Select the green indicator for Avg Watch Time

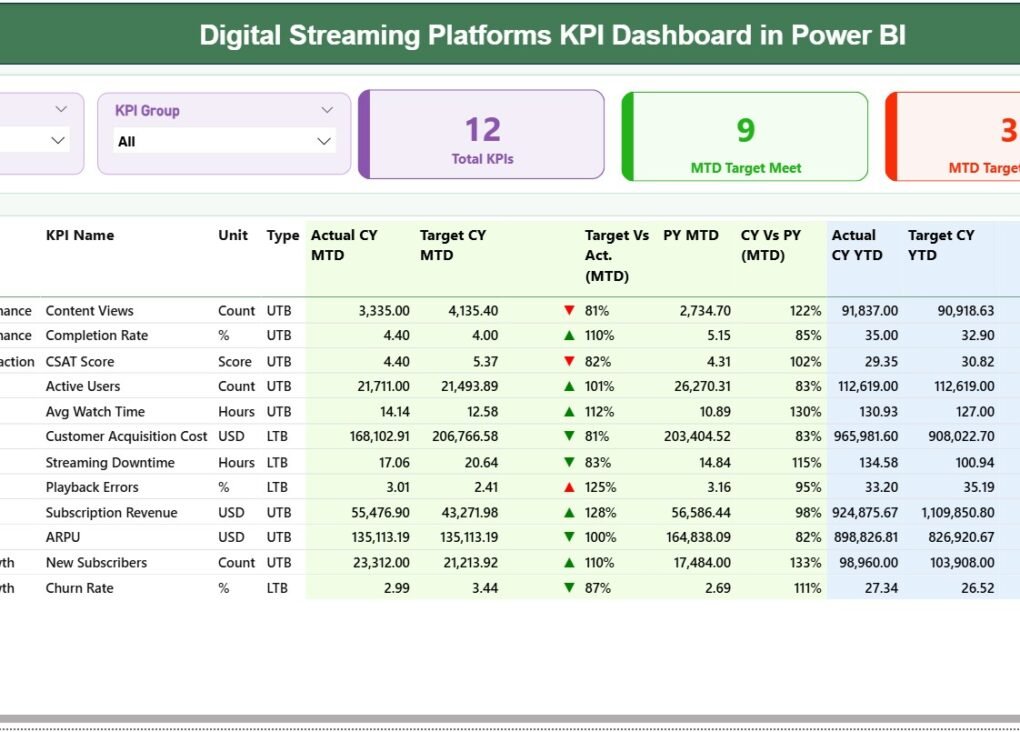(570, 411)
